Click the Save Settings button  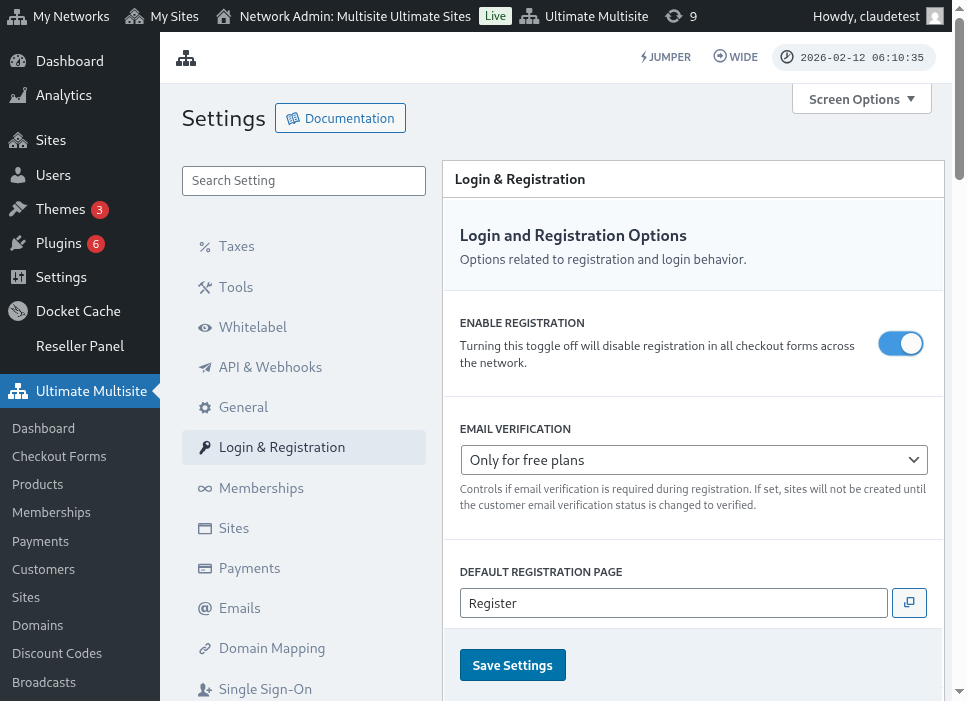pos(512,665)
